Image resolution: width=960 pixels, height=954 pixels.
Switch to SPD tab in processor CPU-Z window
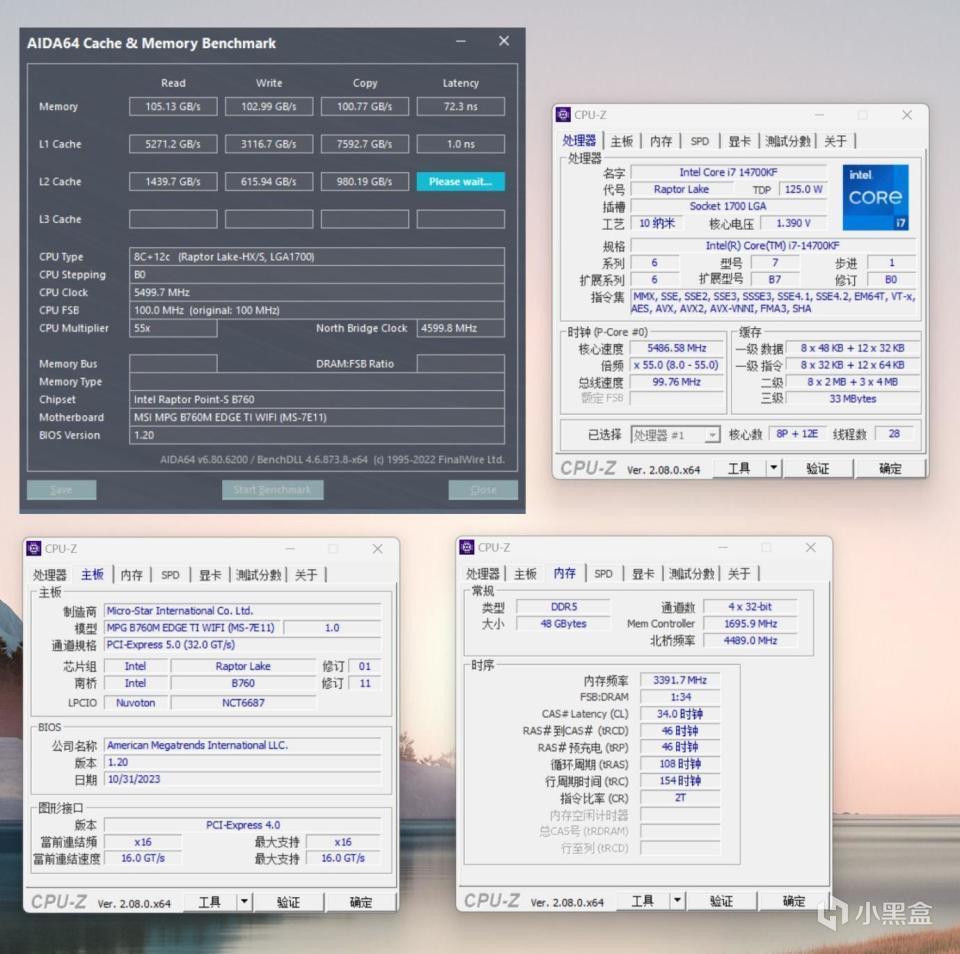tap(700, 141)
